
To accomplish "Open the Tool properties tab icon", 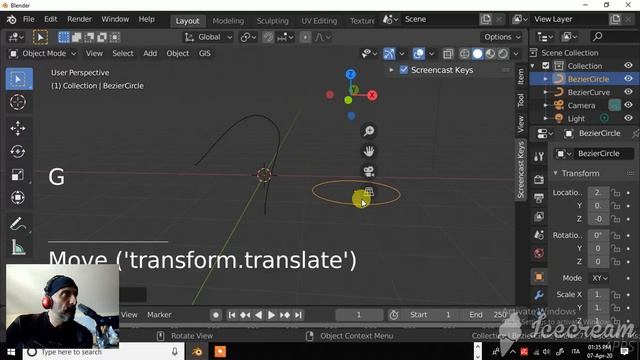I will tap(539, 156).
